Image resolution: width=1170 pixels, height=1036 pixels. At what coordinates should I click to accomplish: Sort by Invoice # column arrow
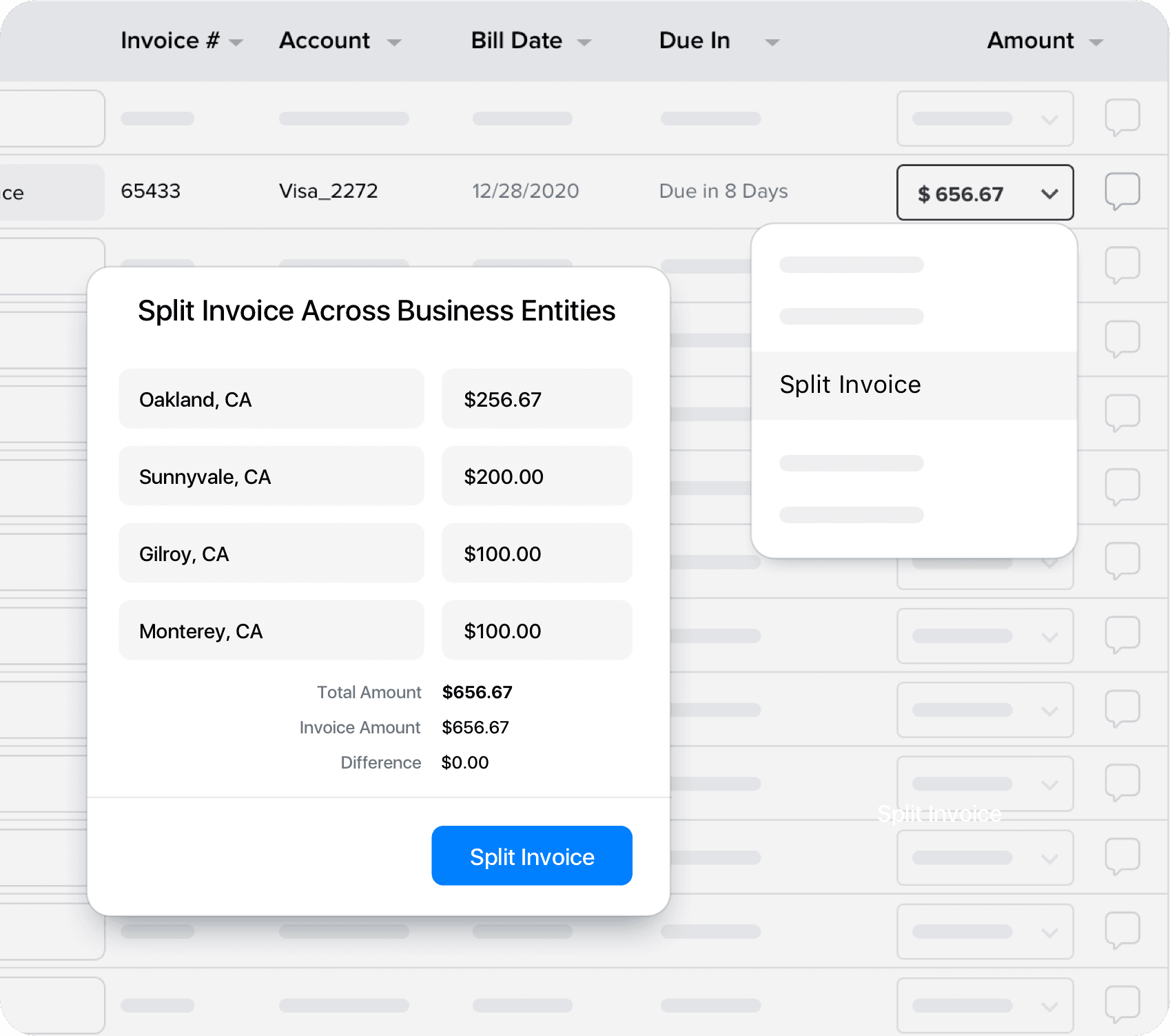tap(236, 43)
